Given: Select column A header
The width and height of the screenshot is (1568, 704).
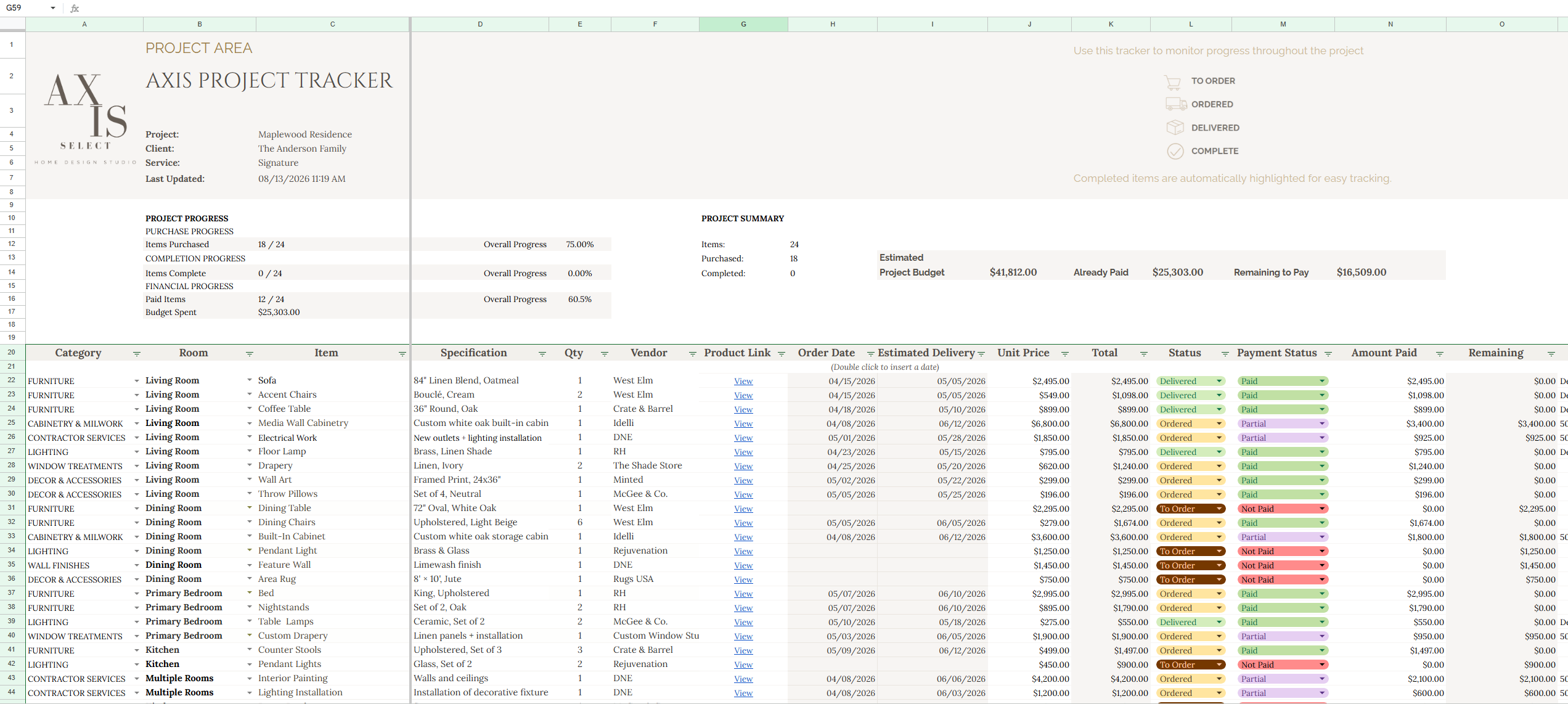Looking at the screenshot, I should coord(84,24).
